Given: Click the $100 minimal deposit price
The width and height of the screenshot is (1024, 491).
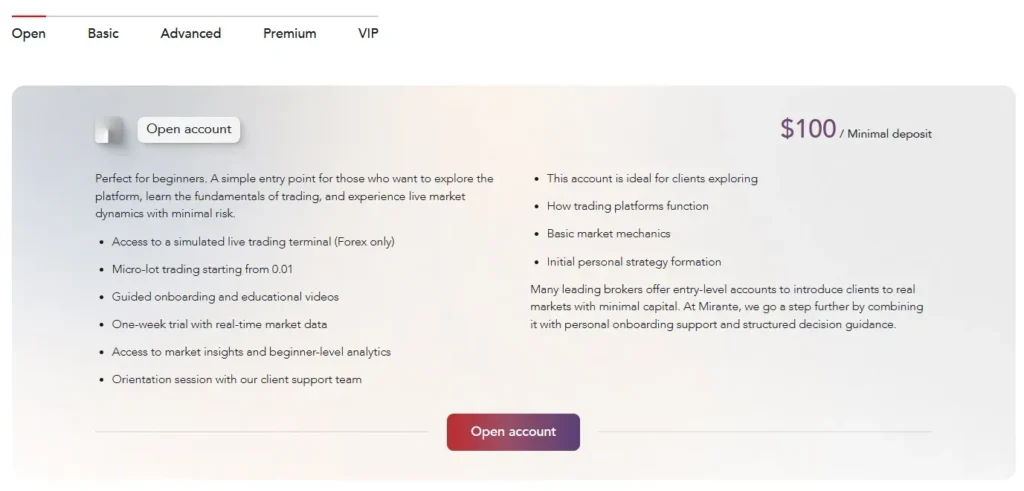Looking at the screenshot, I should tap(808, 129).
